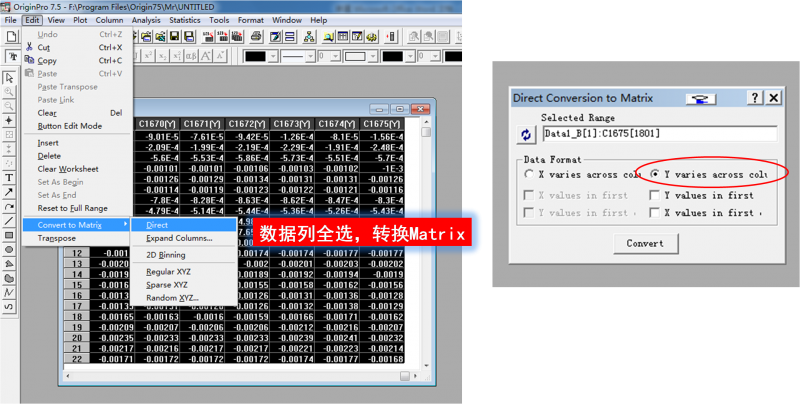Open the line style dropdown arrow

pyautogui.click(x=310, y=56)
